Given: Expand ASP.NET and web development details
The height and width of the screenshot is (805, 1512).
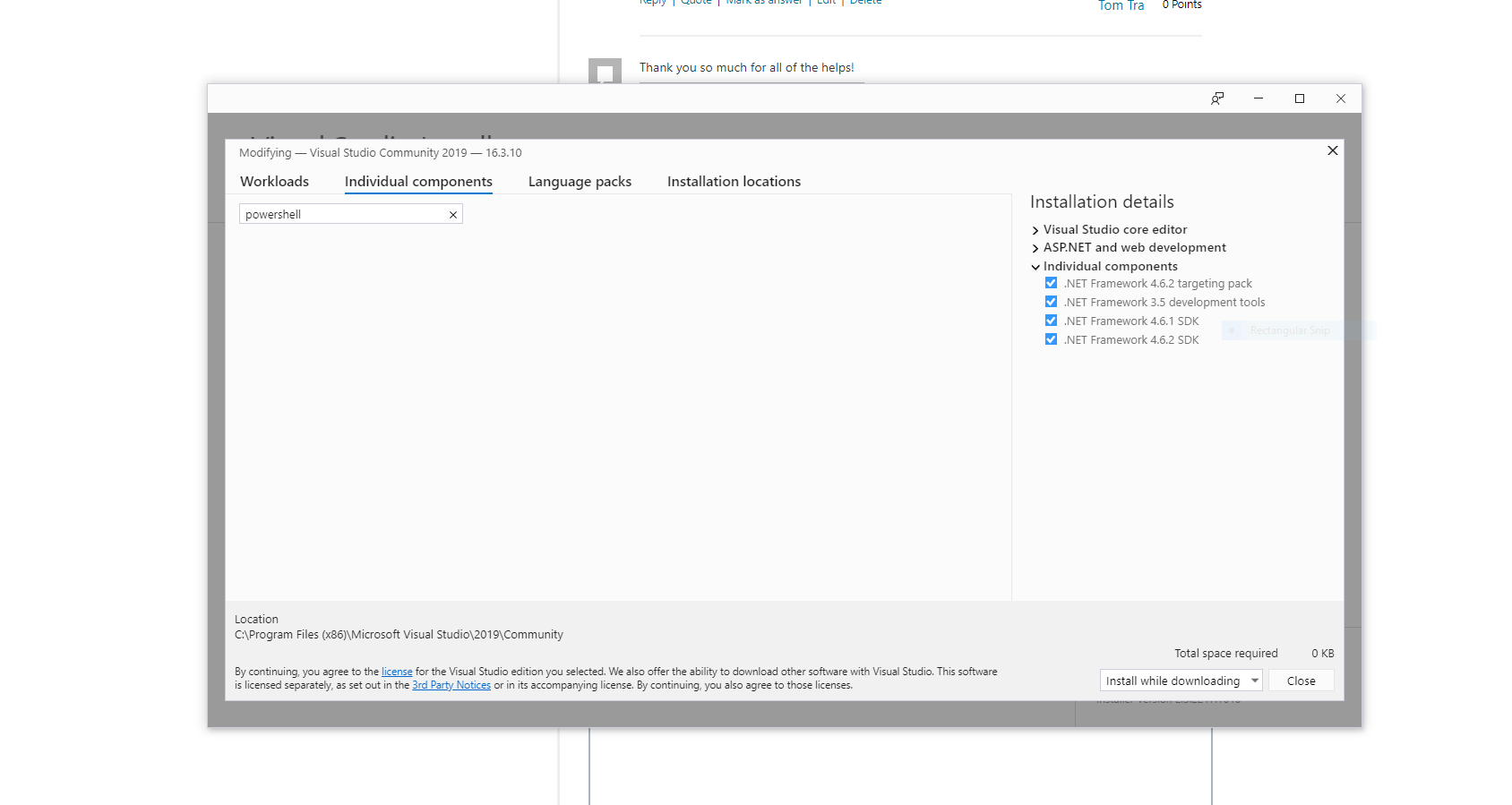Looking at the screenshot, I should 1035,248.
